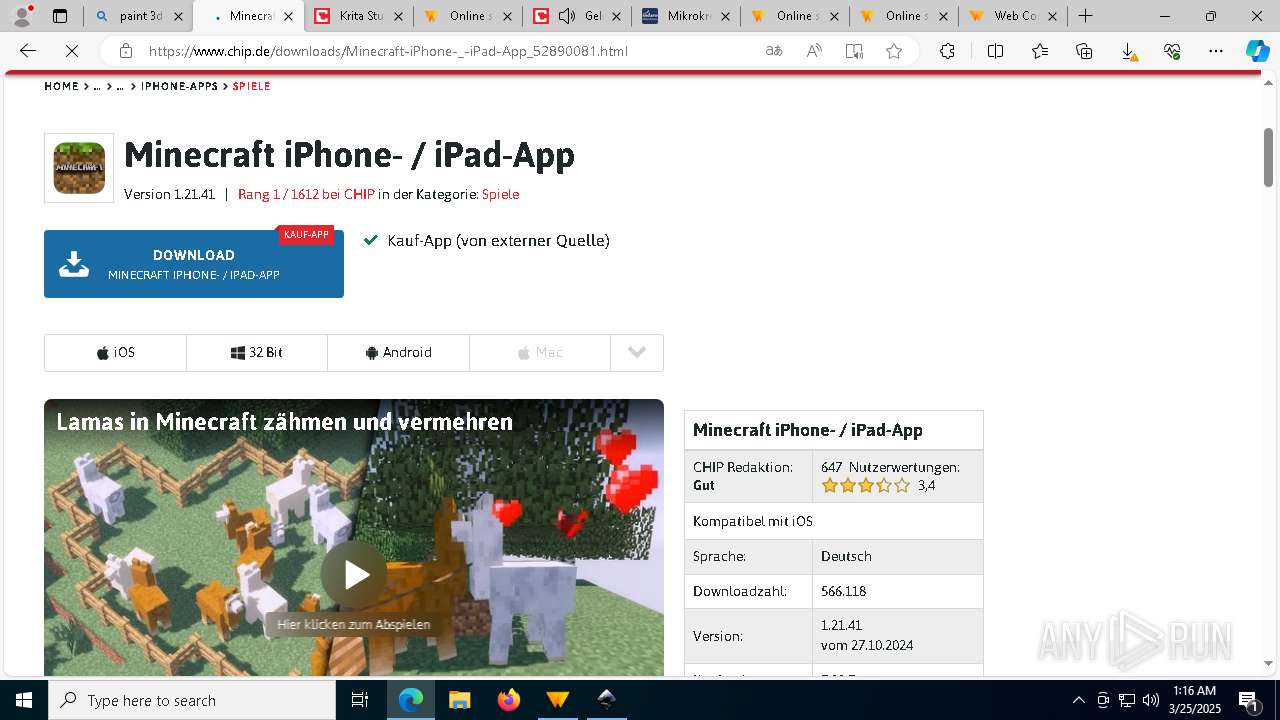View site information lock icon

pyautogui.click(x=125, y=51)
